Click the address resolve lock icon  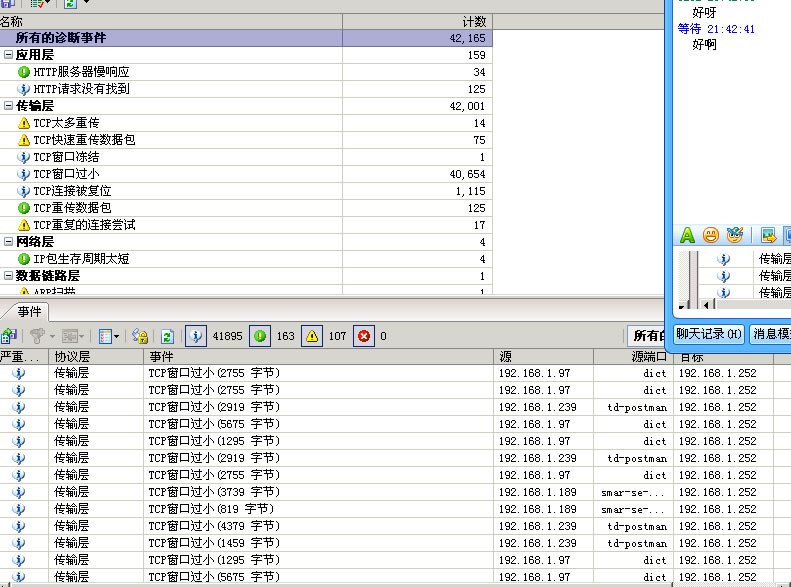coord(141,336)
